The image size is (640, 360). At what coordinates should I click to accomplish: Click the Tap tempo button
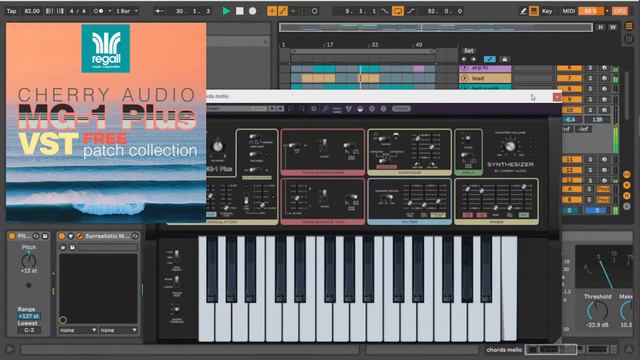click(11, 11)
